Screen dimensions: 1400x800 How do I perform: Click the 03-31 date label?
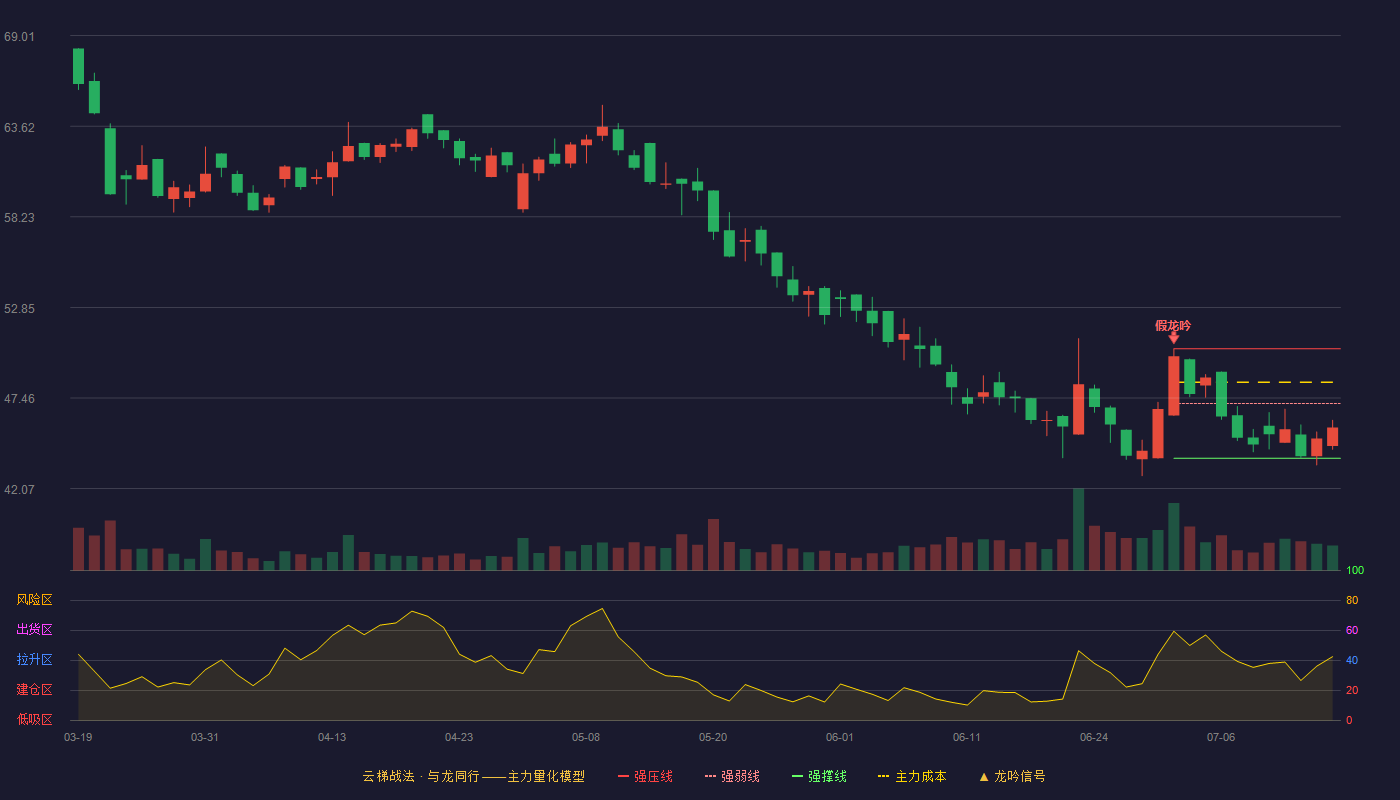[x=205, y=737]
